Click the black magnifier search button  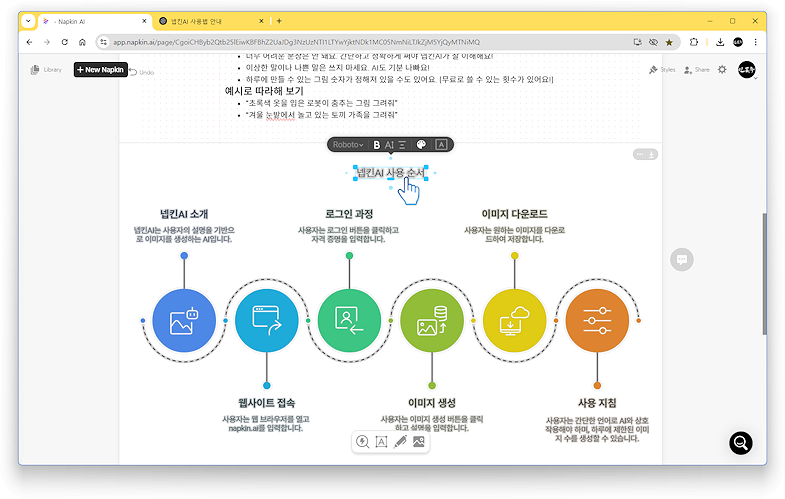(740, 443)
